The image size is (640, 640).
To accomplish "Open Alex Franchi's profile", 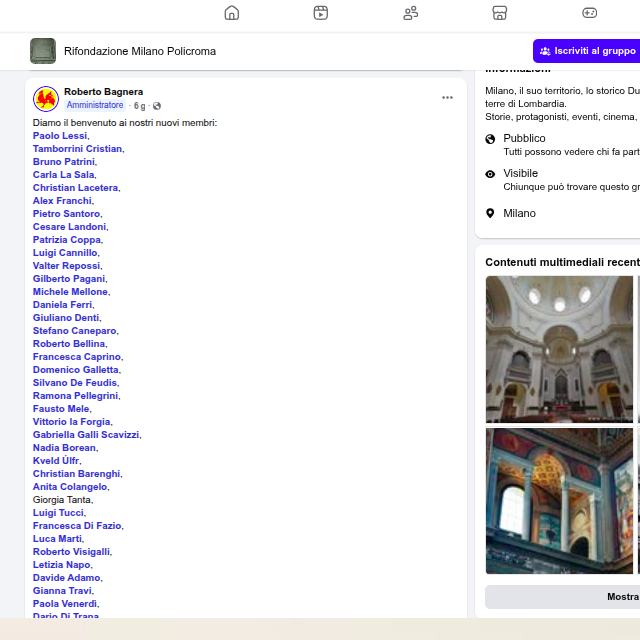I will (x=62, y=201).
